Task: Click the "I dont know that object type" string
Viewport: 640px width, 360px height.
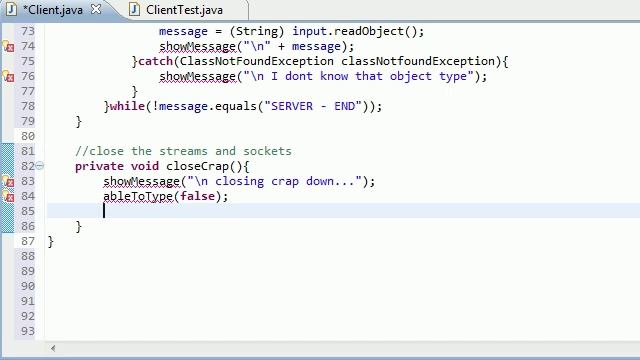Action: 358,76
